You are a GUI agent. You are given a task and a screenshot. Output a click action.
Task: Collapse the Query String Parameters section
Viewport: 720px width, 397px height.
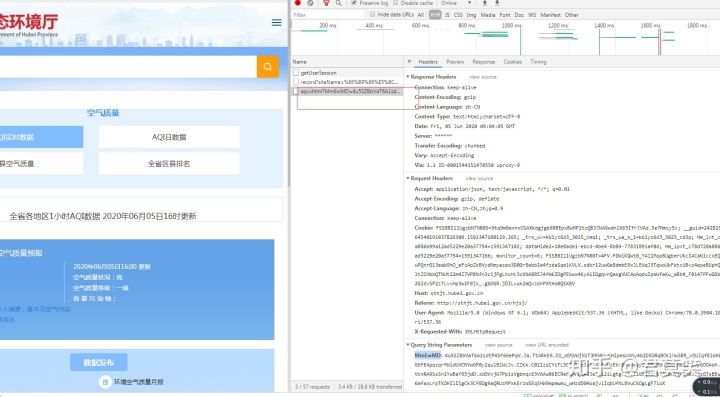[x=408, y=345]
